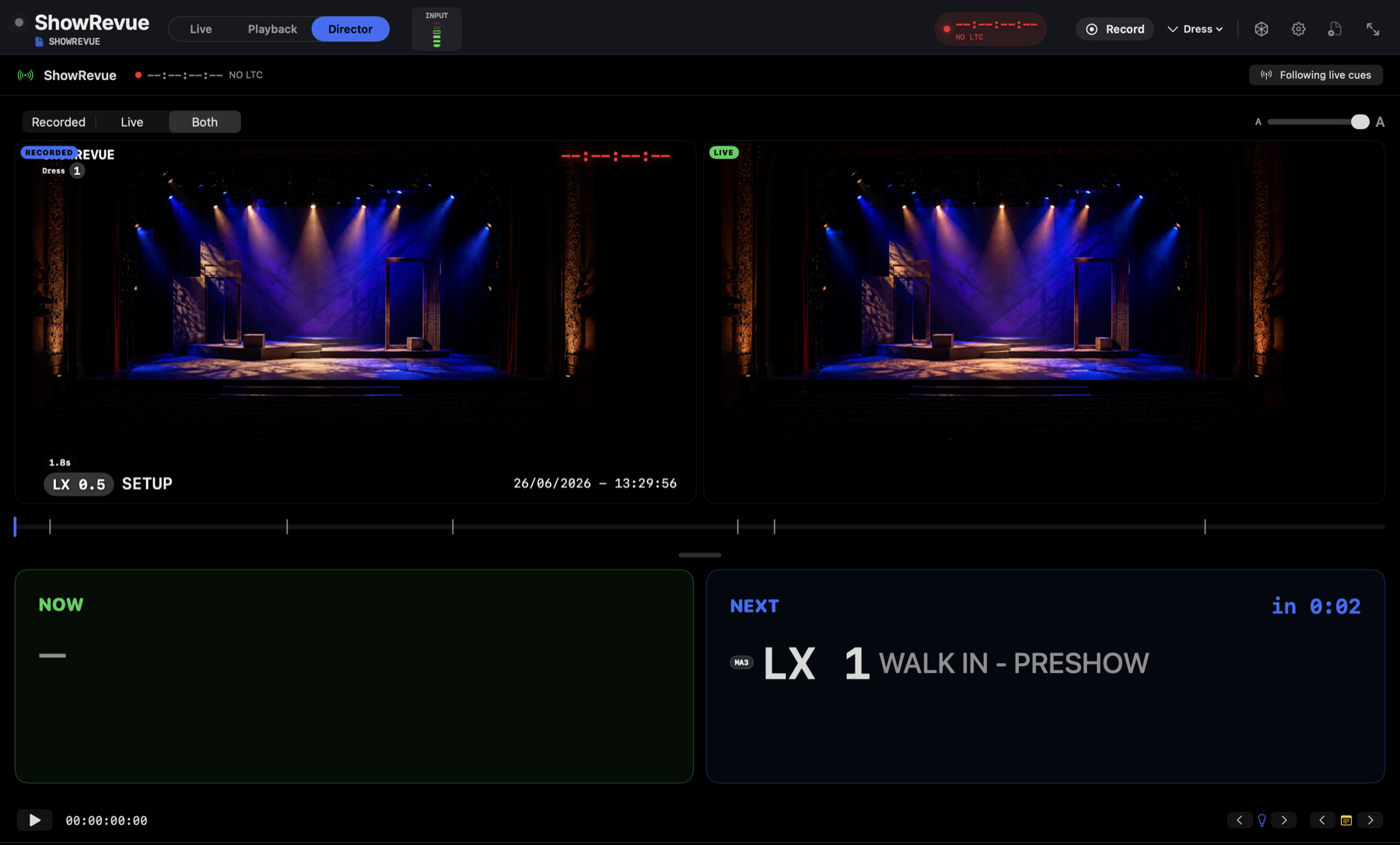The height and width of the screenshot is (845, 1400).
Task: Click the "in 0:02" countdown
Action: (x=1315, y=606)
